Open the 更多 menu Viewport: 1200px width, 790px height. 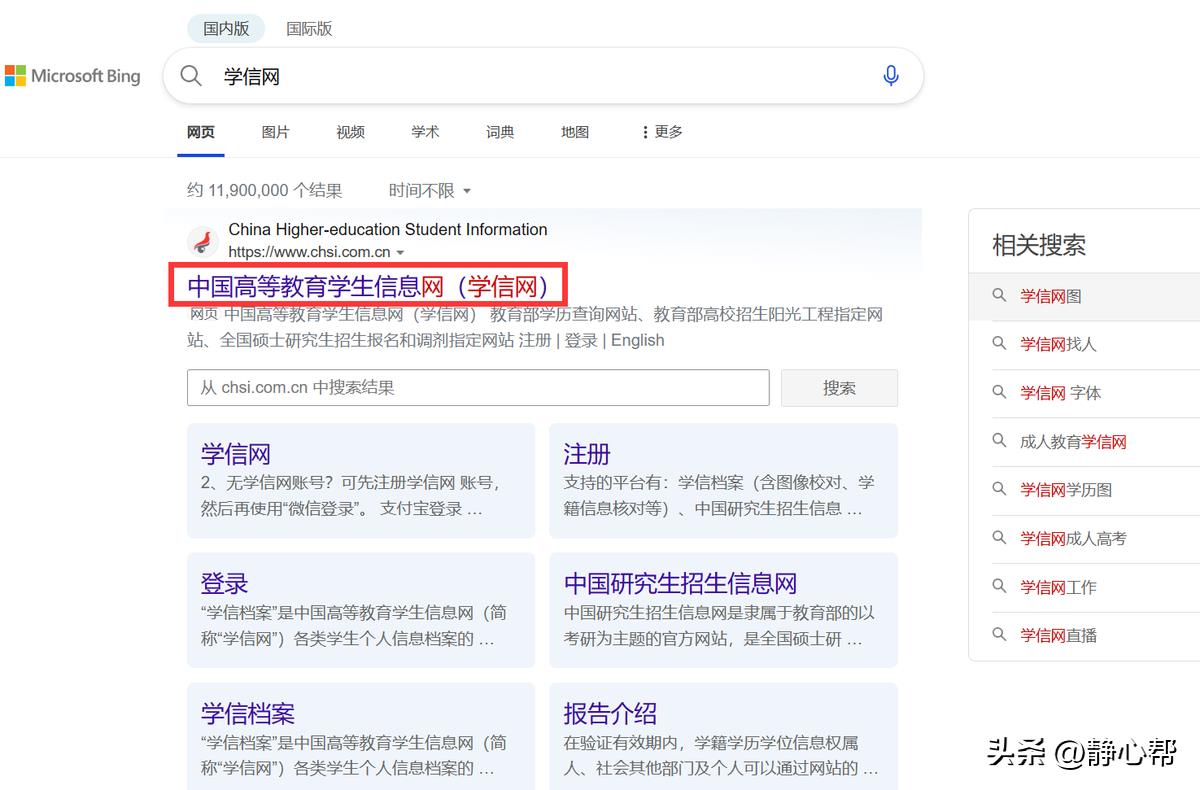pyautogui.click(x=662, y=132)
